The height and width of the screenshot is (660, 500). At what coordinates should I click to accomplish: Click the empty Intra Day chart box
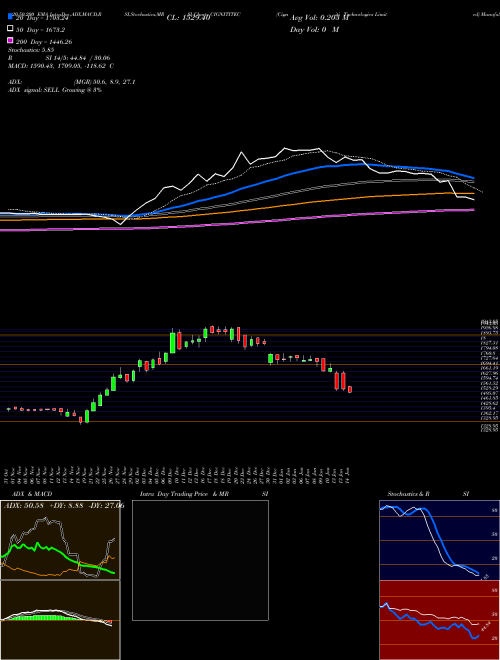click(200, 560)
